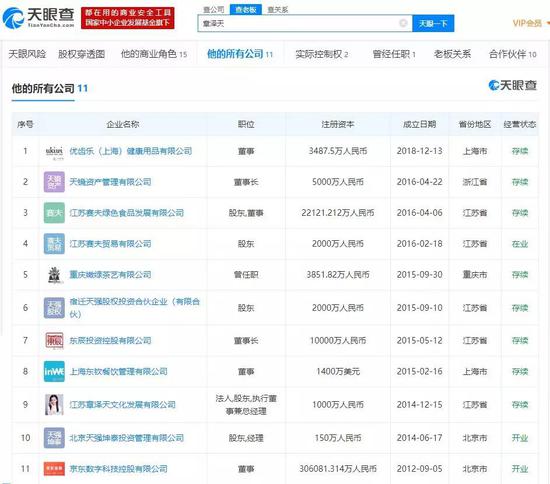Open the inWE logo of 上海东软餐饮管理有限公司
Image resolution: width=550 pixels, height=484 pixels.
pos(54,371)
